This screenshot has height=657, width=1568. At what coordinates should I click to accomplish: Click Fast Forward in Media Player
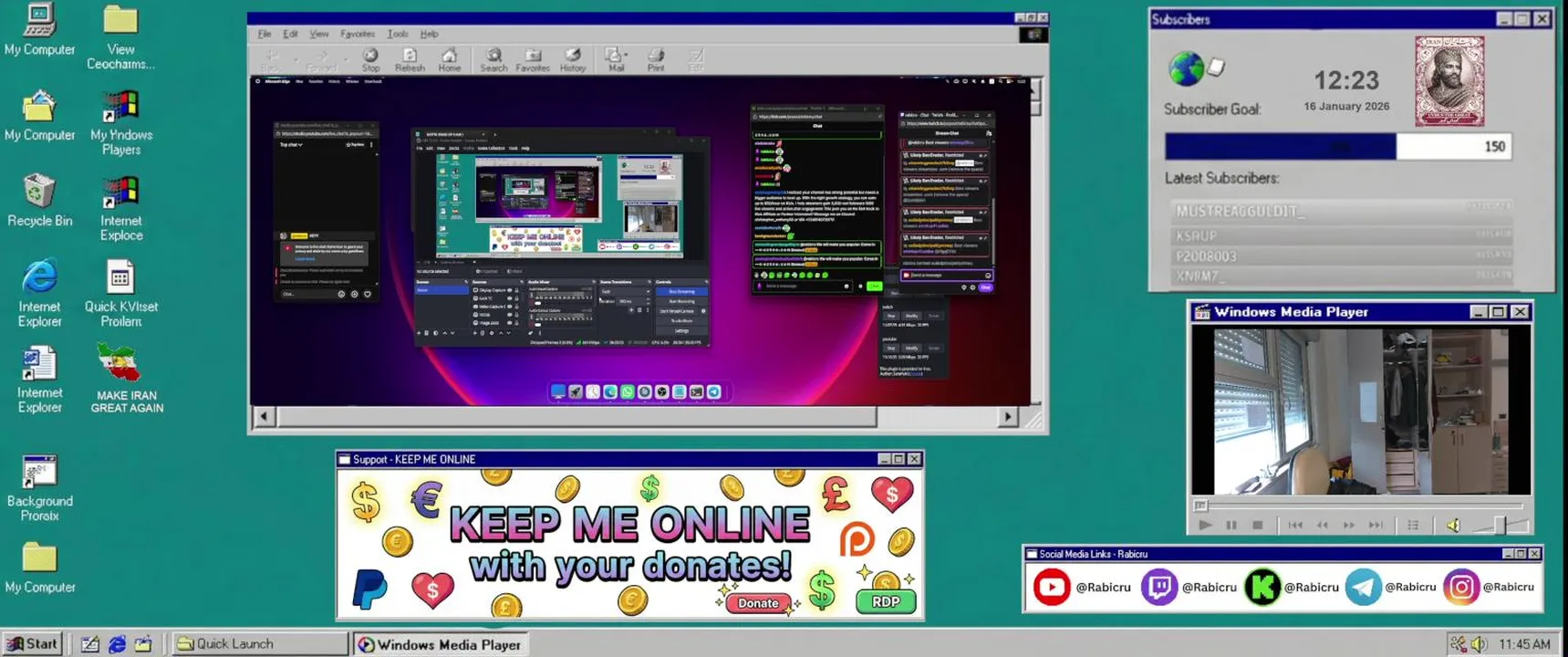(x=1348, y=525)
